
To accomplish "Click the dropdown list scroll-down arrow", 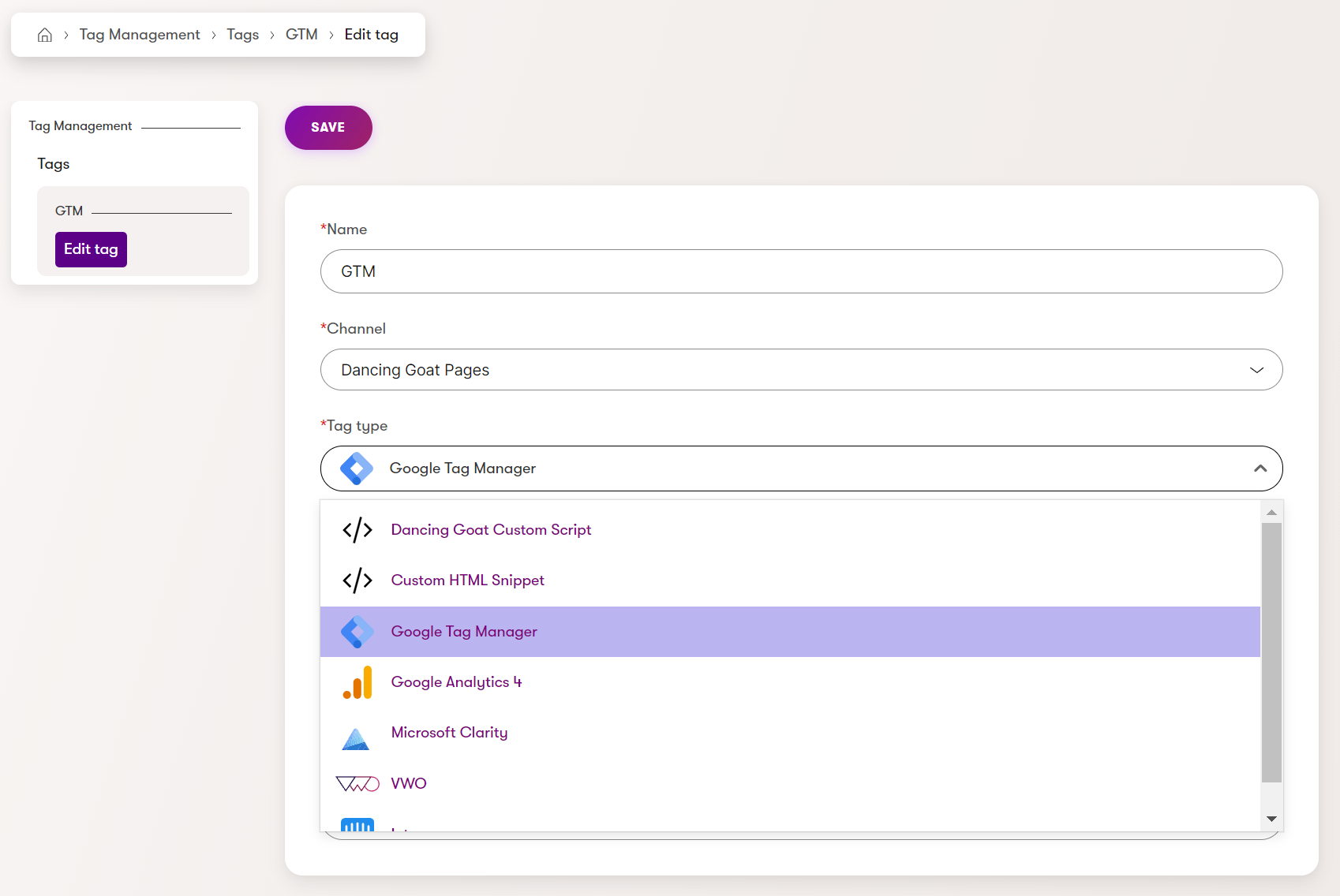I will 1271,819.
